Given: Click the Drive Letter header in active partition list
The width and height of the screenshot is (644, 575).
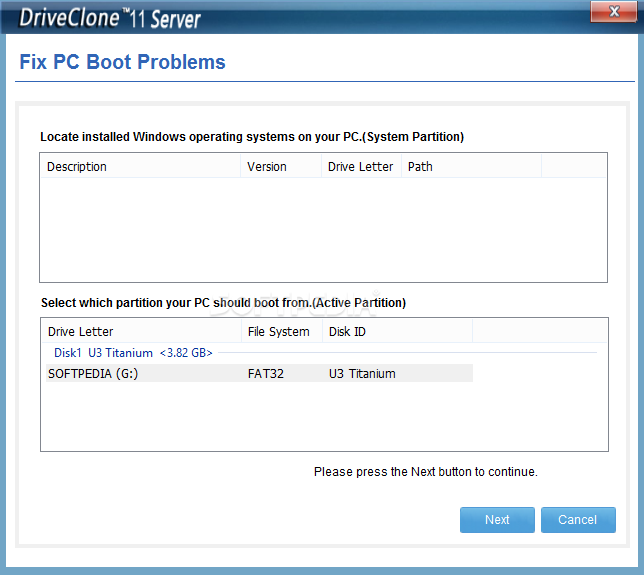Looking at the screenshot, I should (141, 331).
